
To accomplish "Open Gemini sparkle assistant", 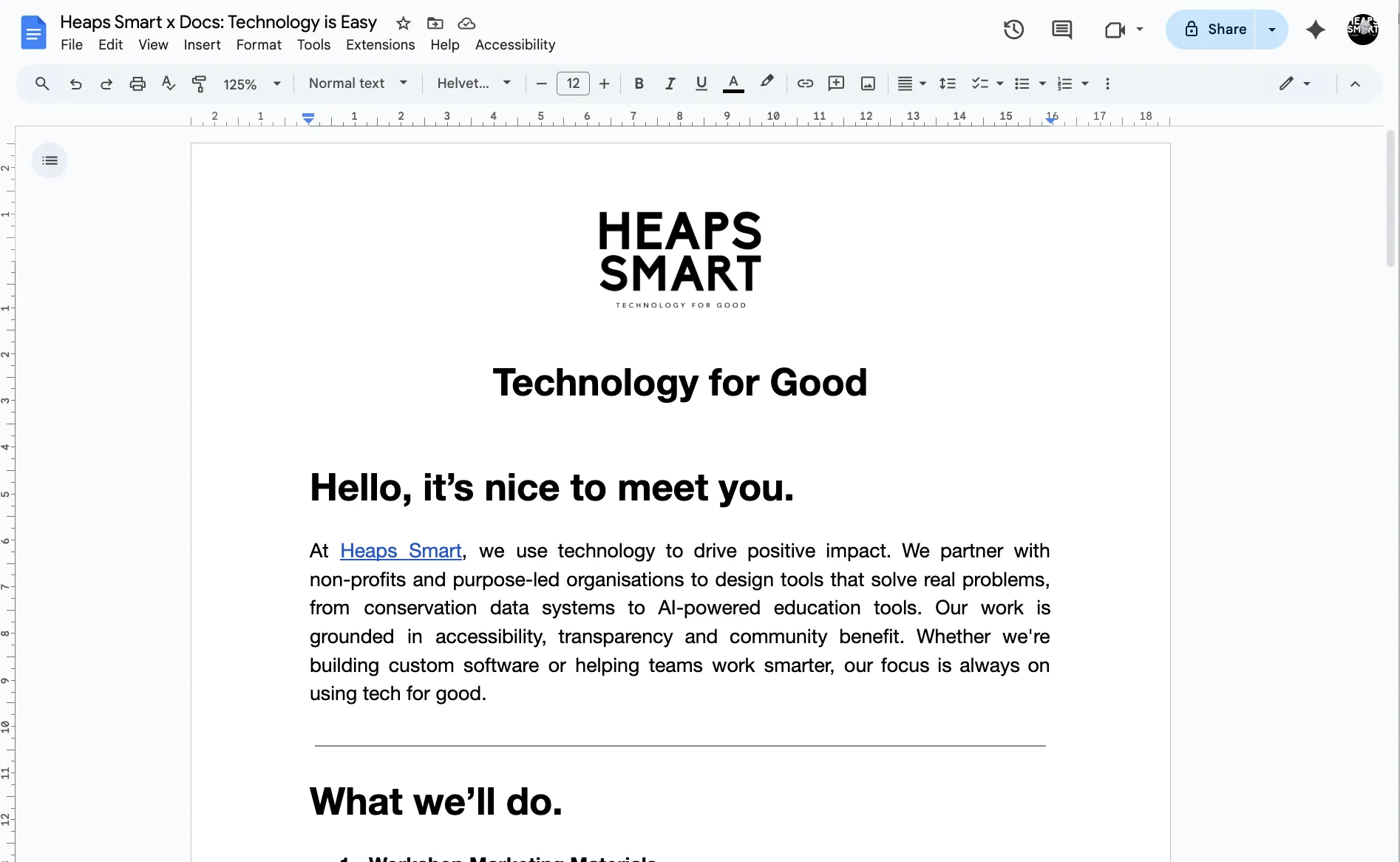I will 1315,30.
